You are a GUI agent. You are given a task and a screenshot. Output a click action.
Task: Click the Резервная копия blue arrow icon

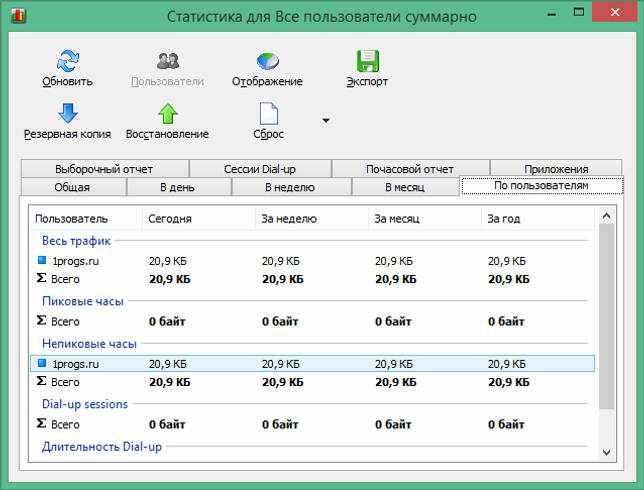tap(68, 113)
